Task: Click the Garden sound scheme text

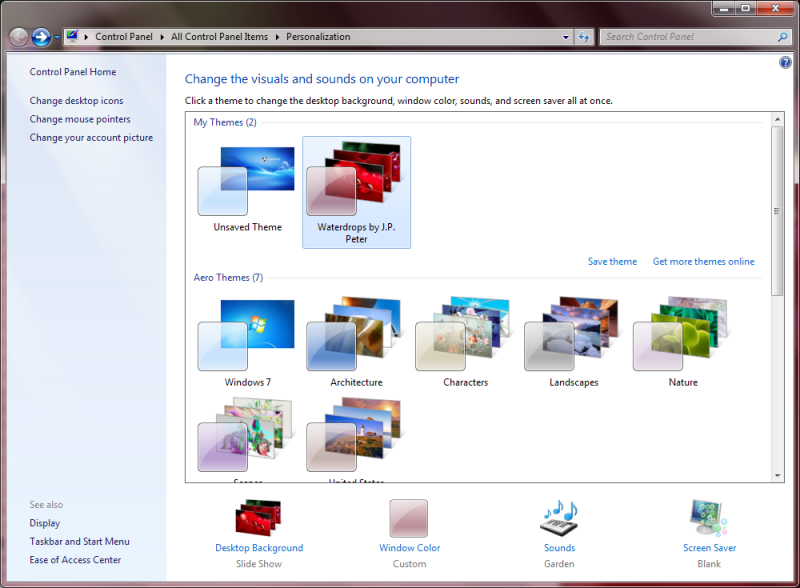Action: [559, 564]
